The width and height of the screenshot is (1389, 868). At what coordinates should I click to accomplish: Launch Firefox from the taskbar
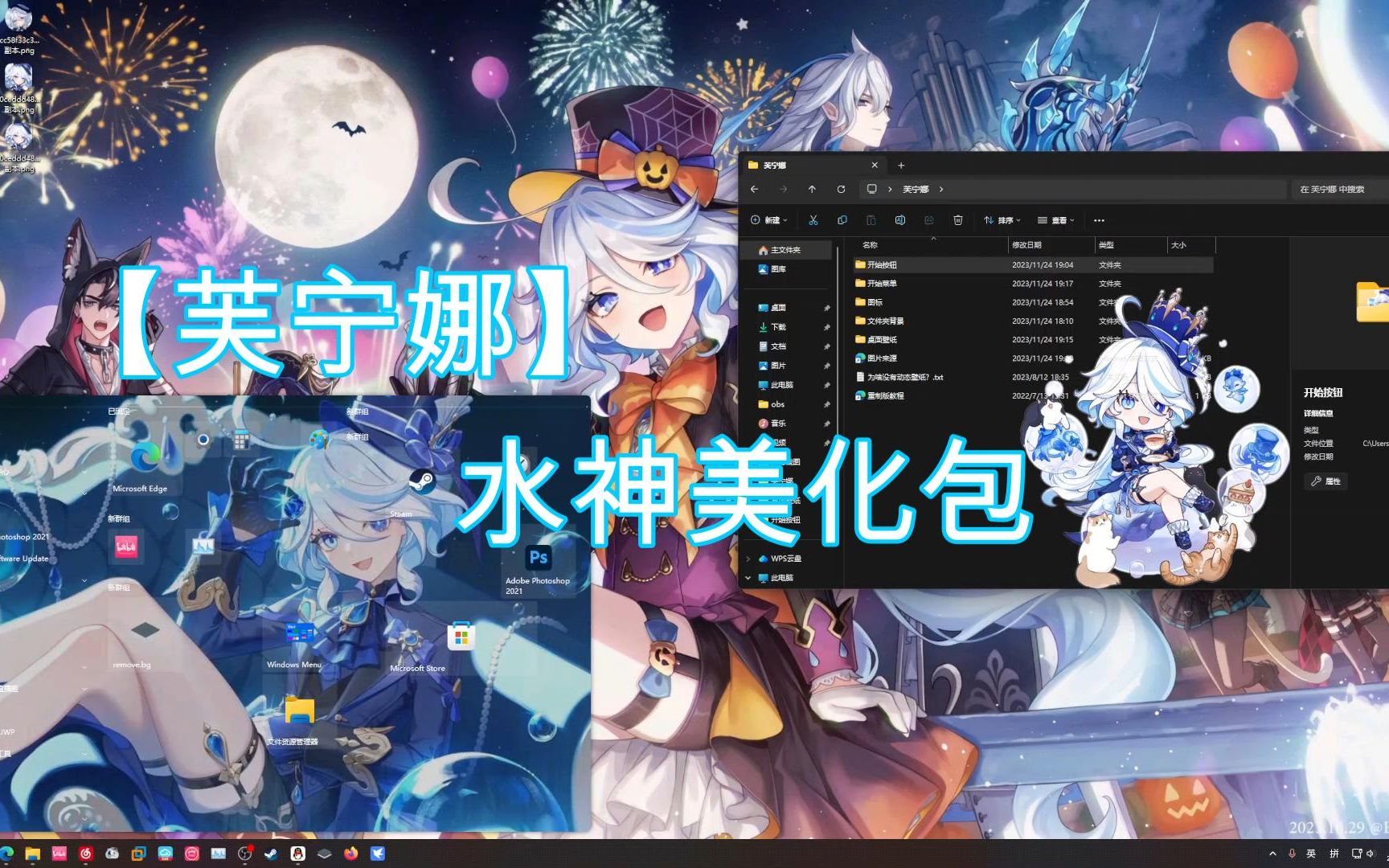pos(350,854)
